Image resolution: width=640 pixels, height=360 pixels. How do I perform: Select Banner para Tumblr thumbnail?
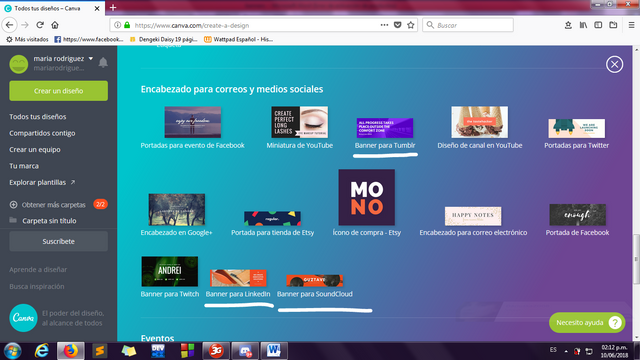(385, 128)
